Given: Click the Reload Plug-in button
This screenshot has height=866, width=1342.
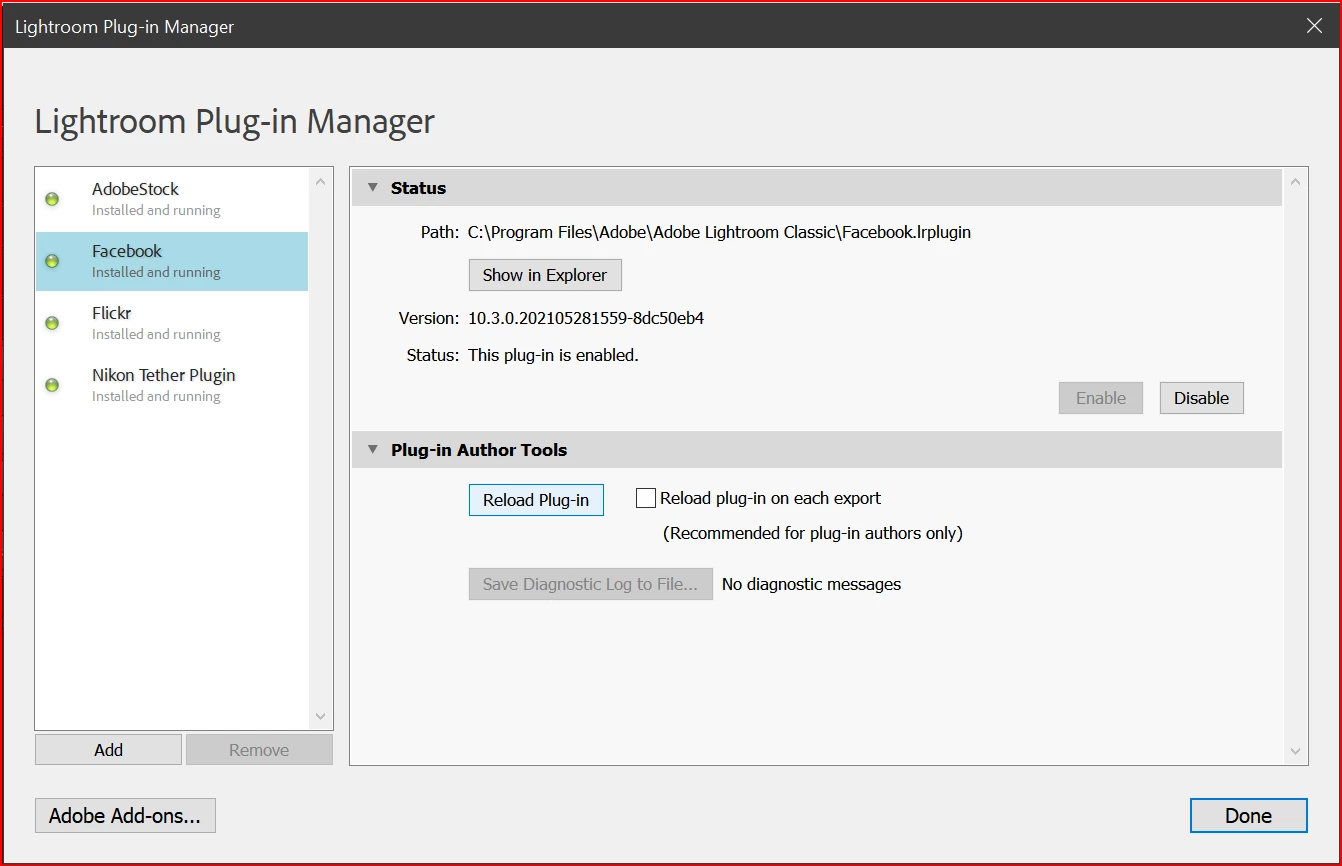Looking at the screenshot, I should (x=536, y=500).
